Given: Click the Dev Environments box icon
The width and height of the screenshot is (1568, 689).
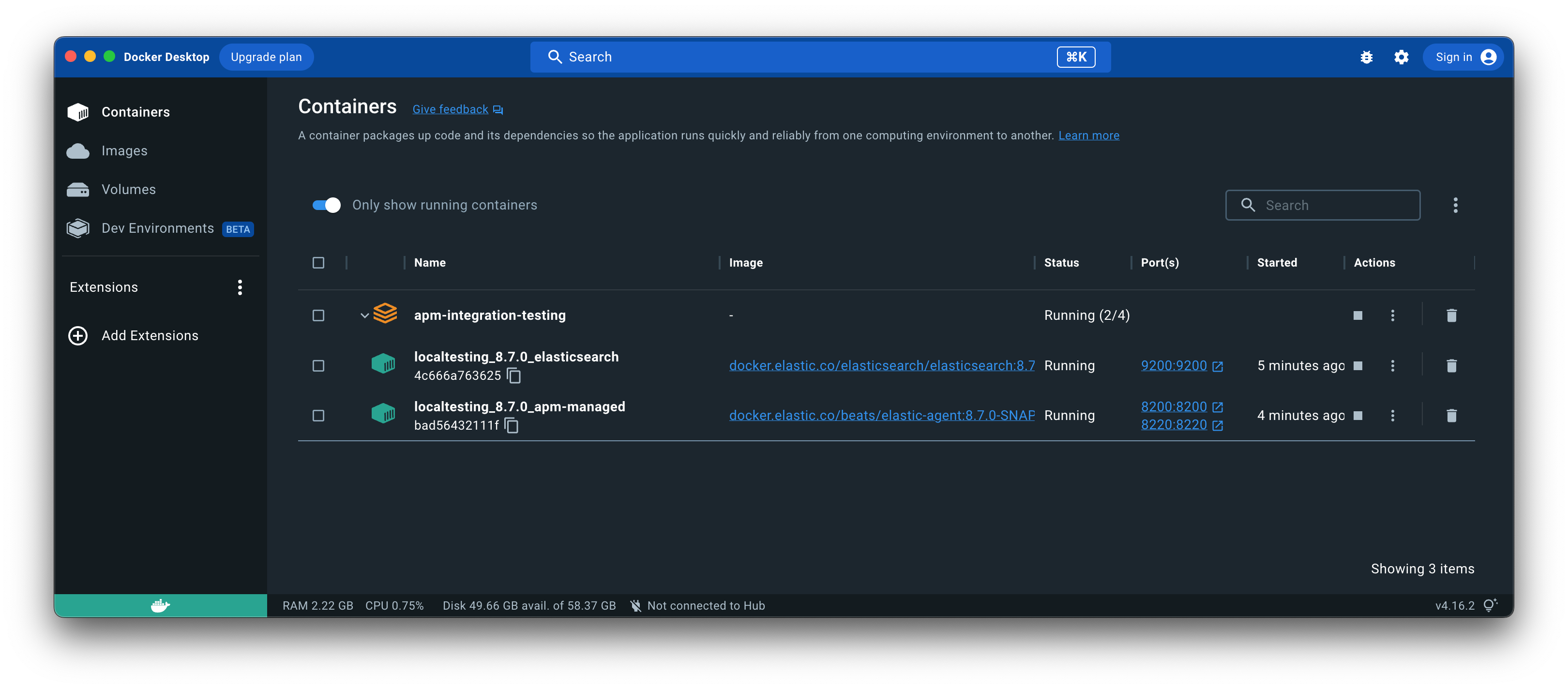Looking at the screenshot, I should (x=78, y=228).
